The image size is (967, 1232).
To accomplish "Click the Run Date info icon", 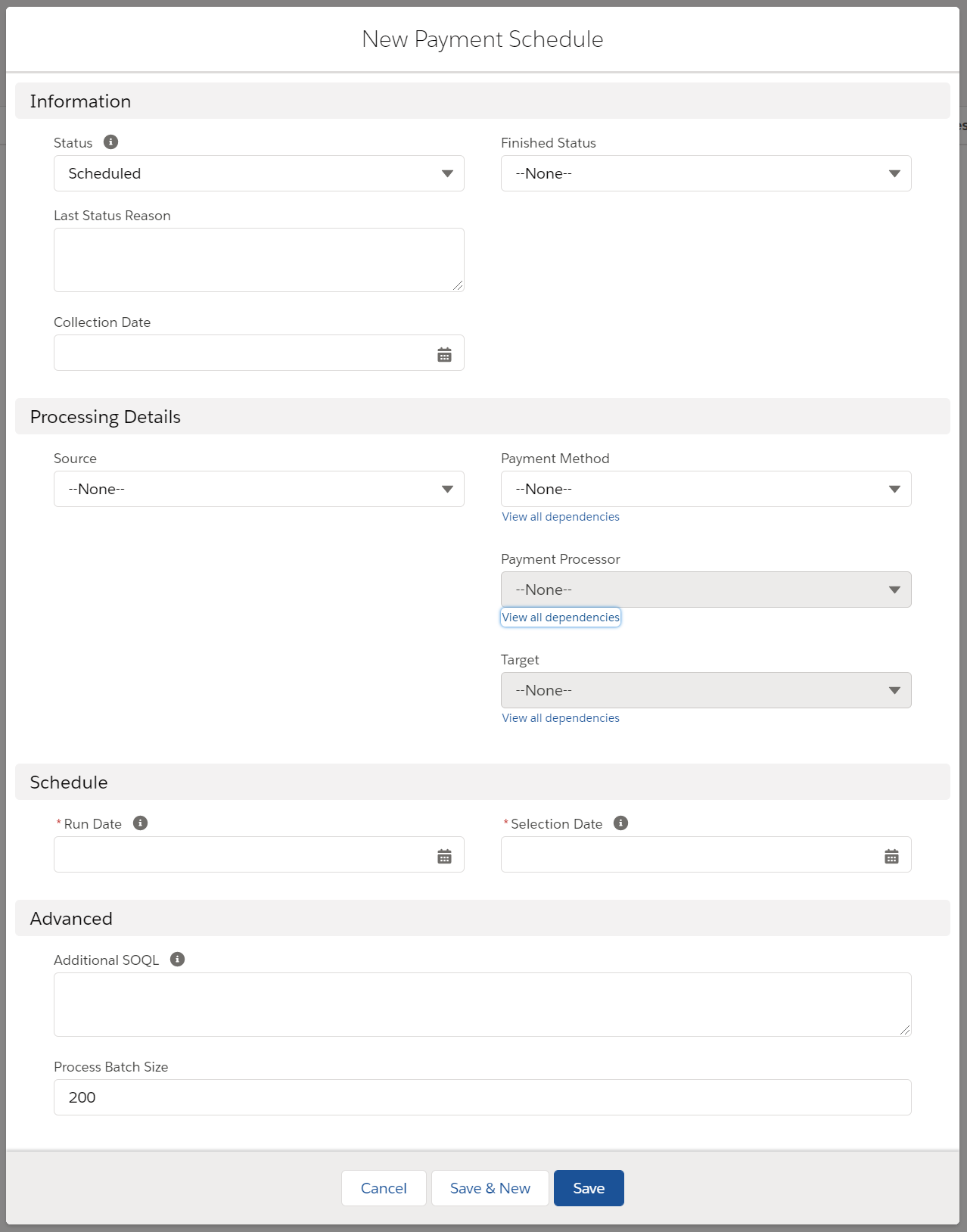I will 140,823.
